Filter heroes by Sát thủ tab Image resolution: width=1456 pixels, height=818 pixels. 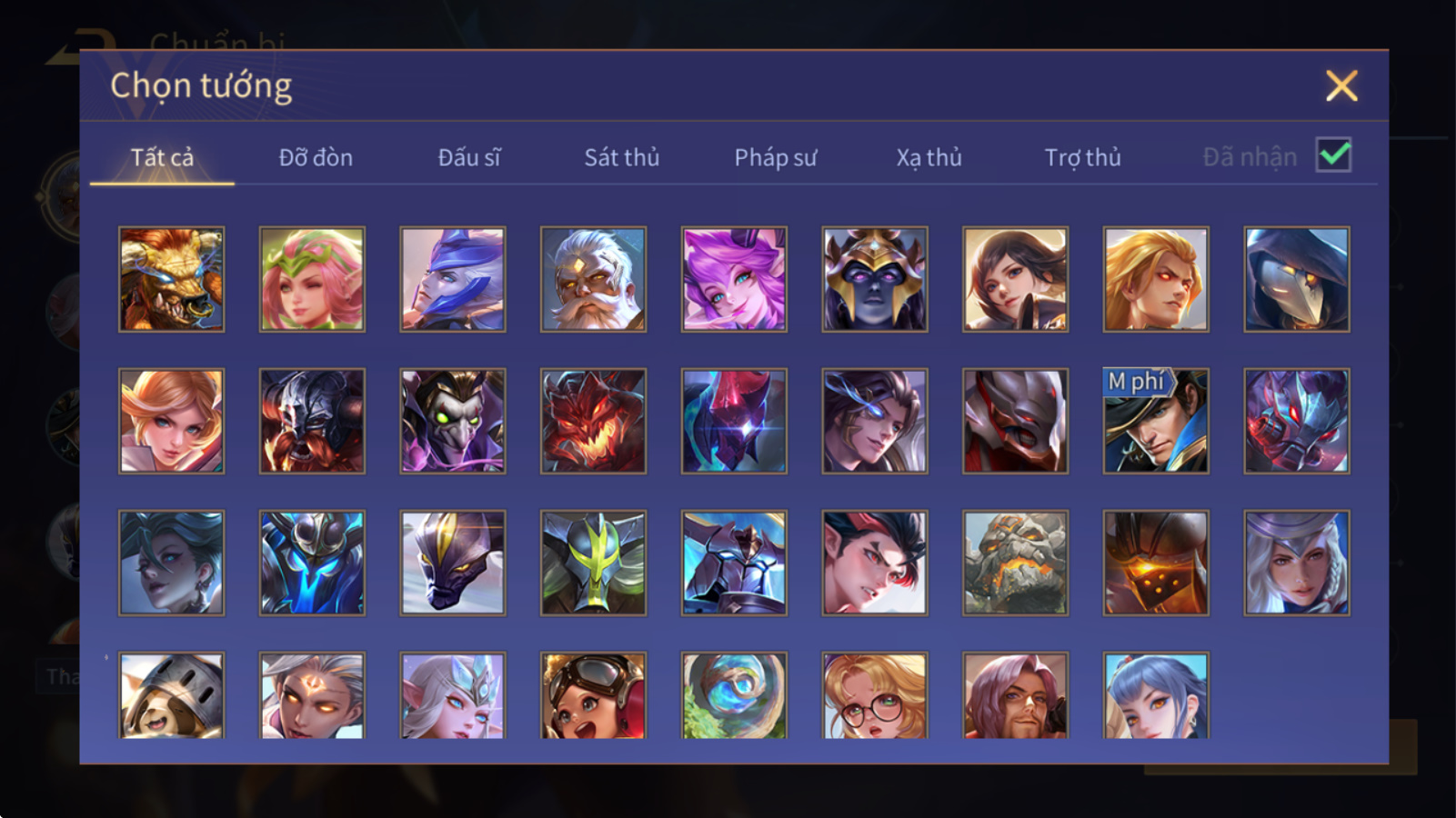click(x=622, y=157)
